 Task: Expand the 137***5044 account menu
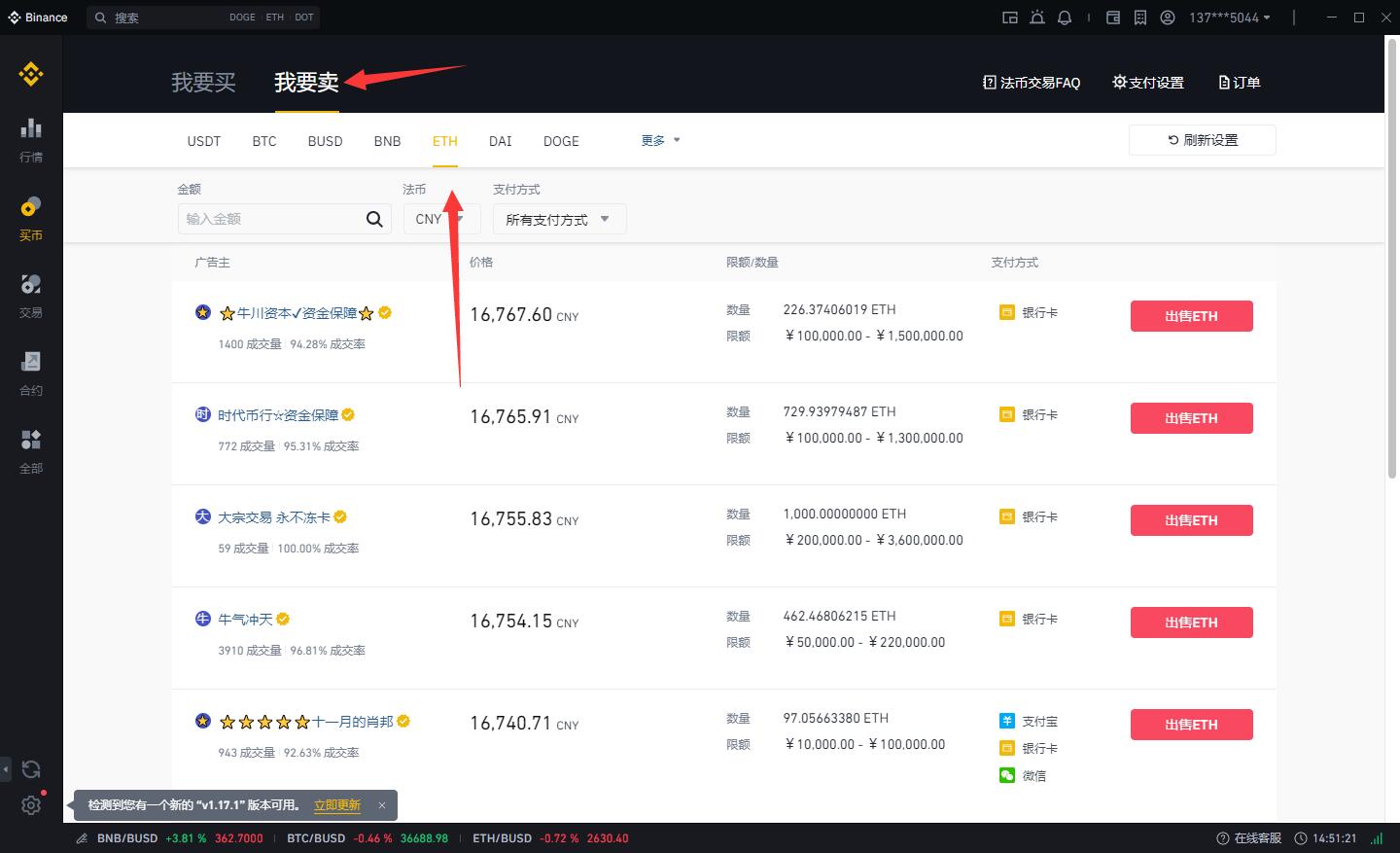(1229, 18)
